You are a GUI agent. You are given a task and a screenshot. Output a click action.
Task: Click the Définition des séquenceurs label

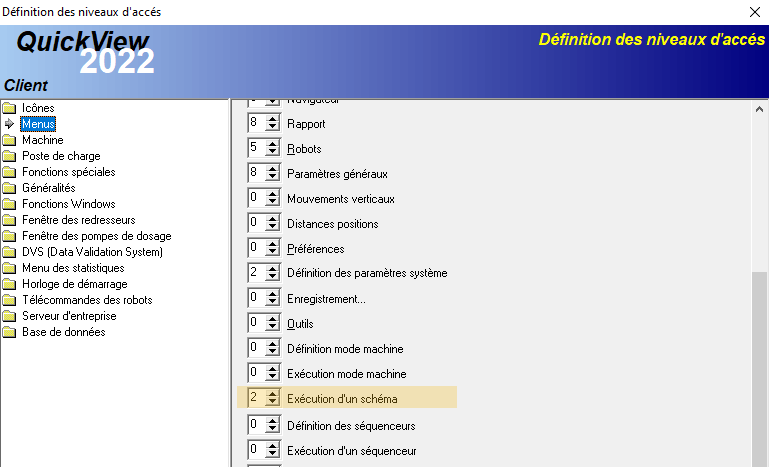tap(351, 426)
